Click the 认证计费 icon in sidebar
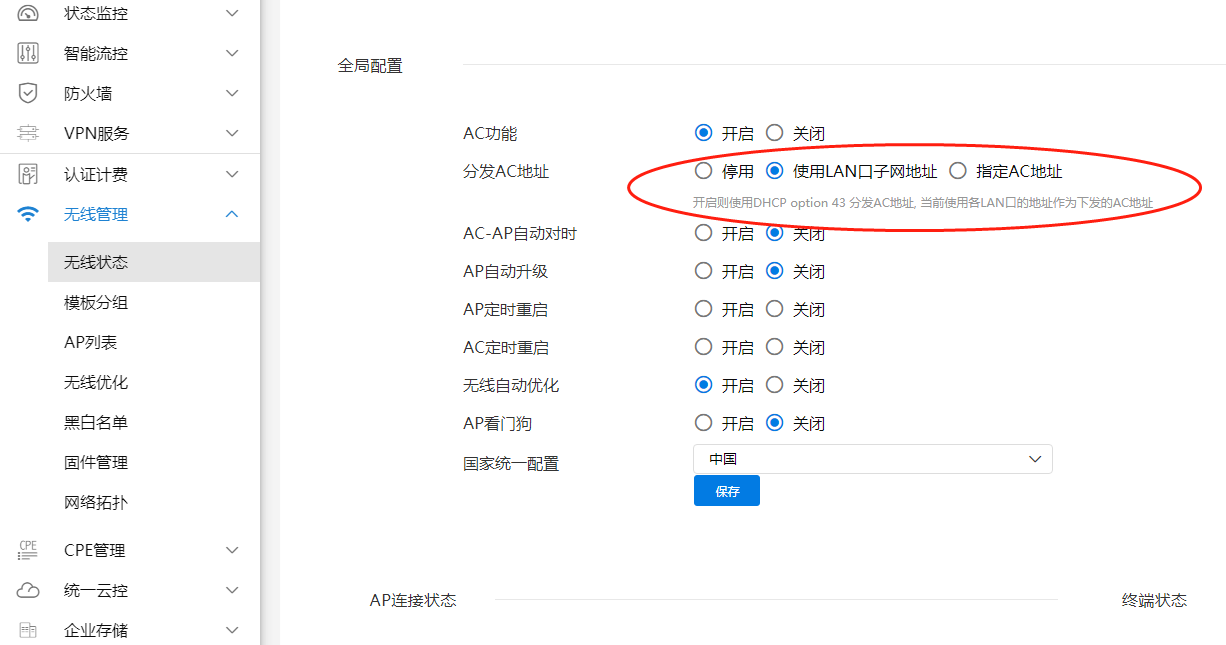 pyautogui.click(x=28, y=175)
